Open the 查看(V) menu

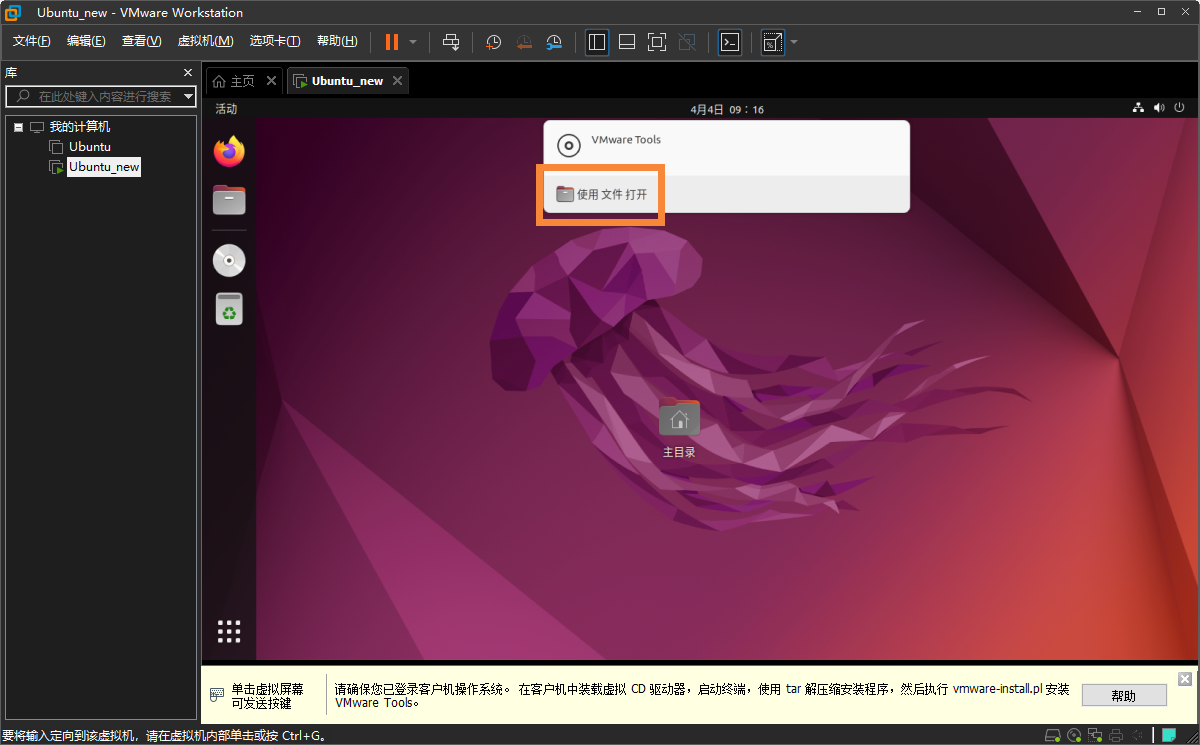(x=141, y=41)
